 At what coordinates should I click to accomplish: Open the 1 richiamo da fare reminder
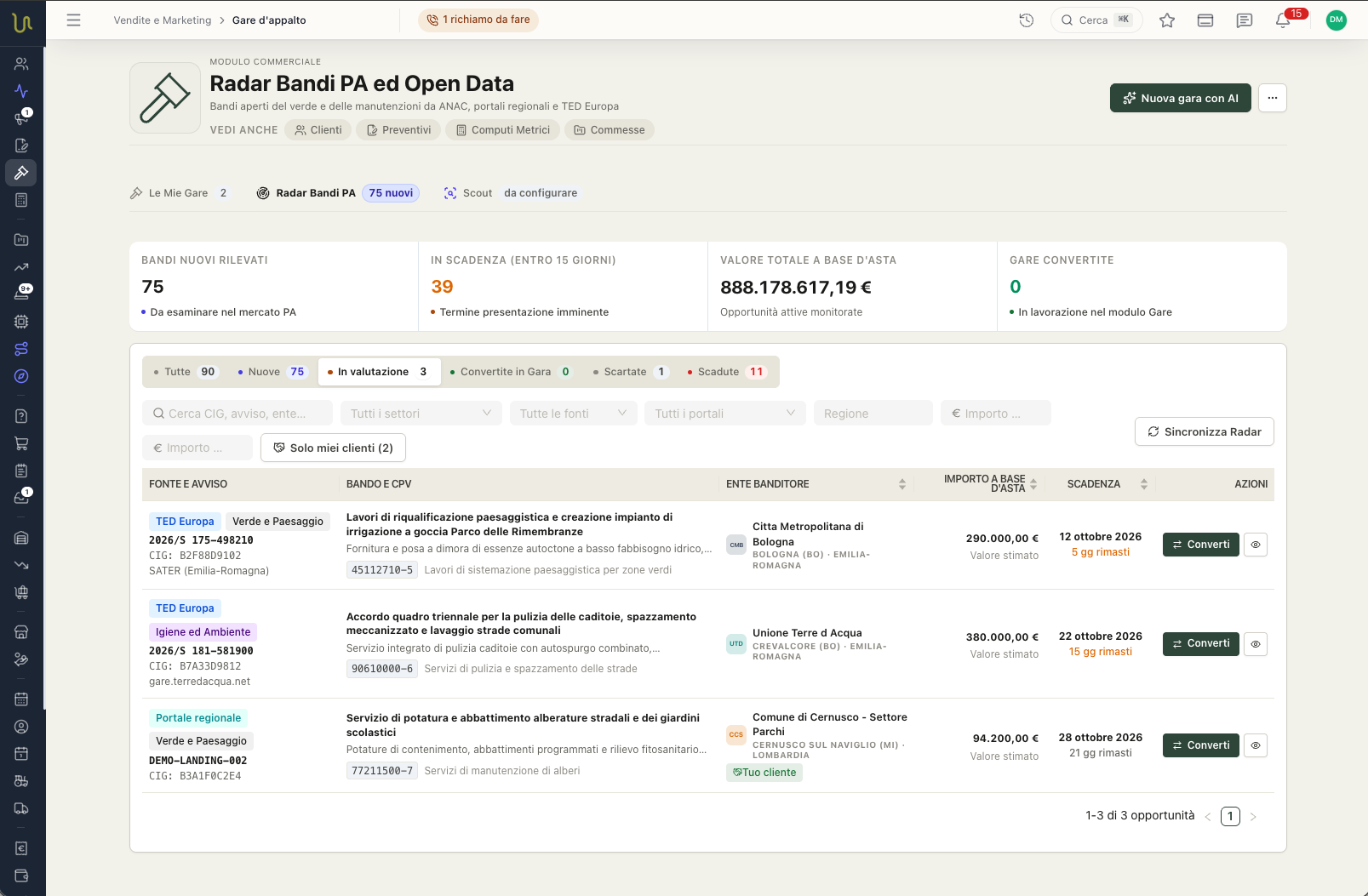tap(478, 20)
